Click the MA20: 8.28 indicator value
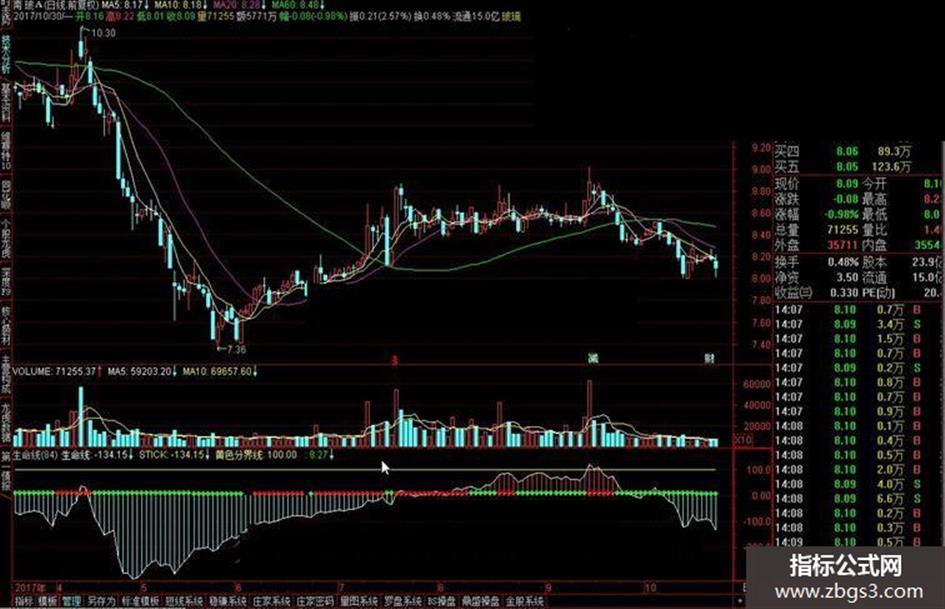 (x=237, y=5)
